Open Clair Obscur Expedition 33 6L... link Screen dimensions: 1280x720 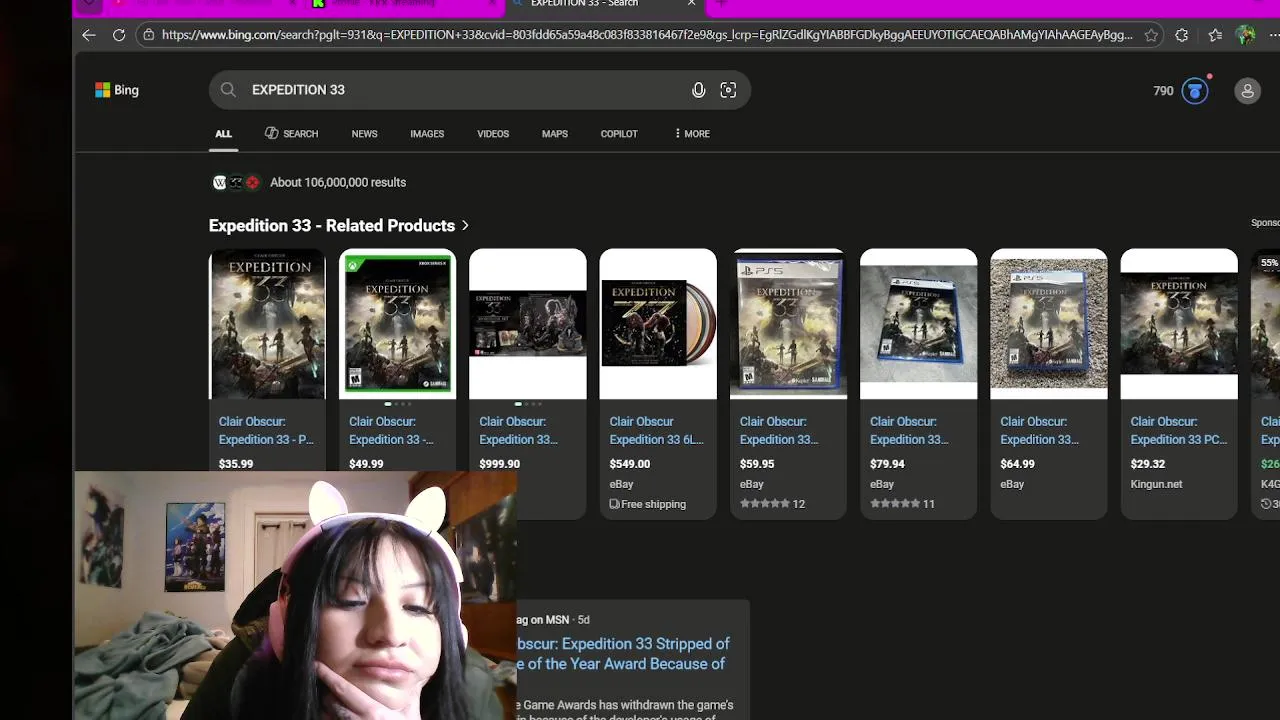(656, 431)
